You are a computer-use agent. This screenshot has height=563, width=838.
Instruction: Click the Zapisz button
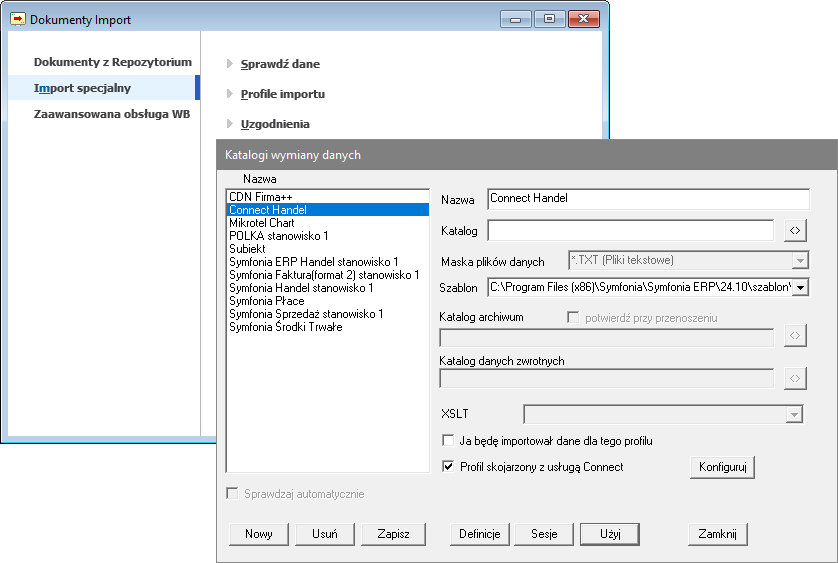(393, 534)
